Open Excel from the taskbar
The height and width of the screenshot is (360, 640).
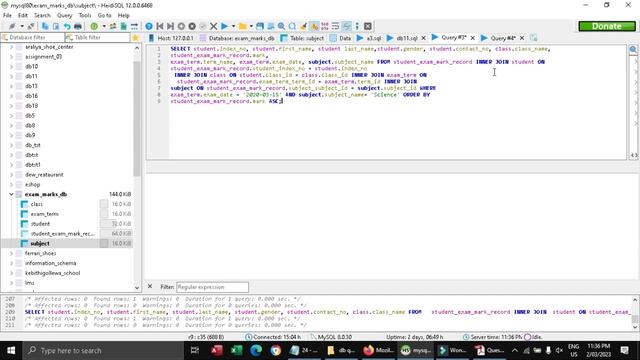236,350
